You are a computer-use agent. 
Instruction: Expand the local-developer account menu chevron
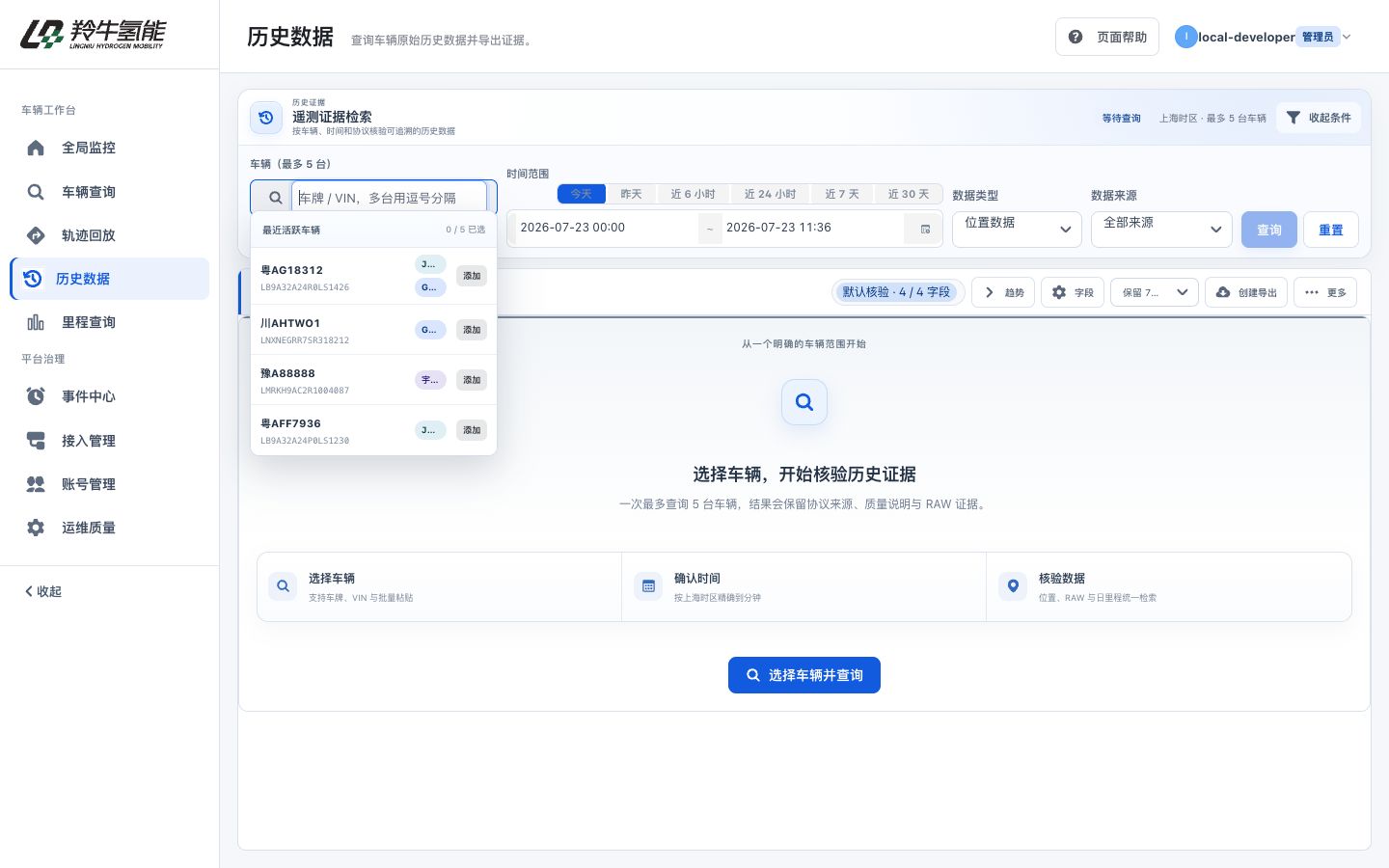tap(1347, 37)
